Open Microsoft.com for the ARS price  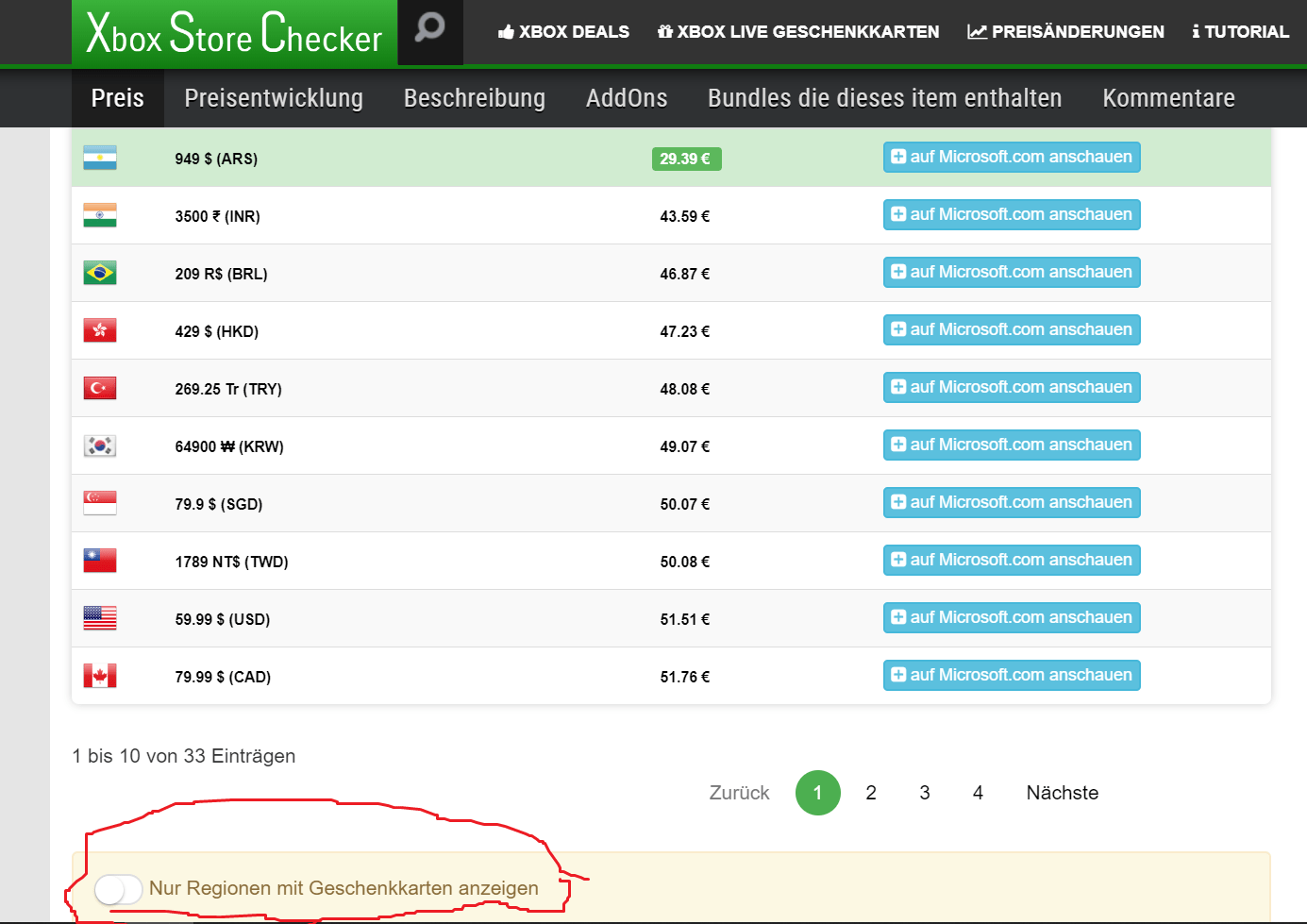click(x=1012, y=157)
